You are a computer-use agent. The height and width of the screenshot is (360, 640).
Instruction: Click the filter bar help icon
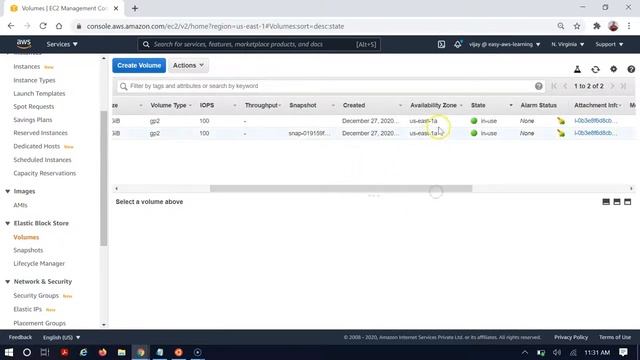click(538, 86)
